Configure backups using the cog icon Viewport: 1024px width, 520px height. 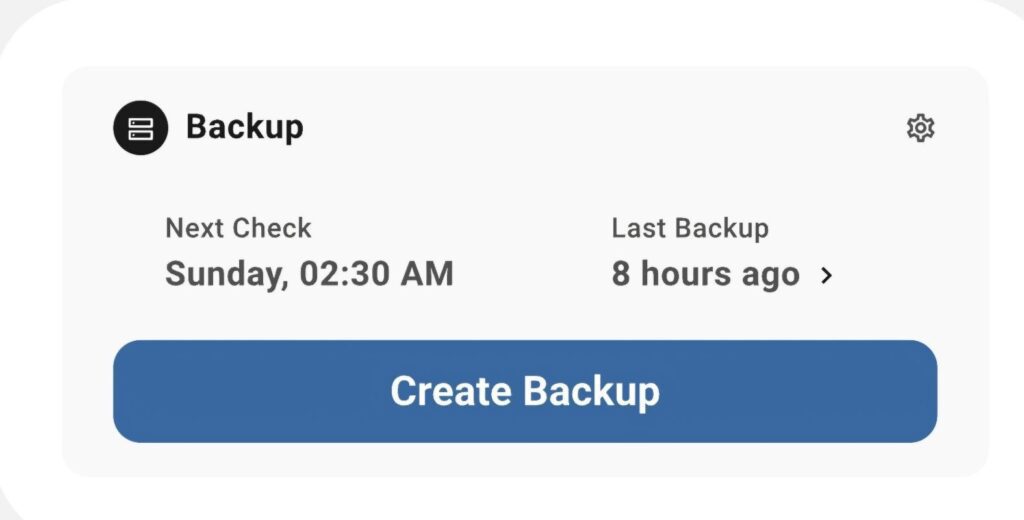tap(920, 128)
